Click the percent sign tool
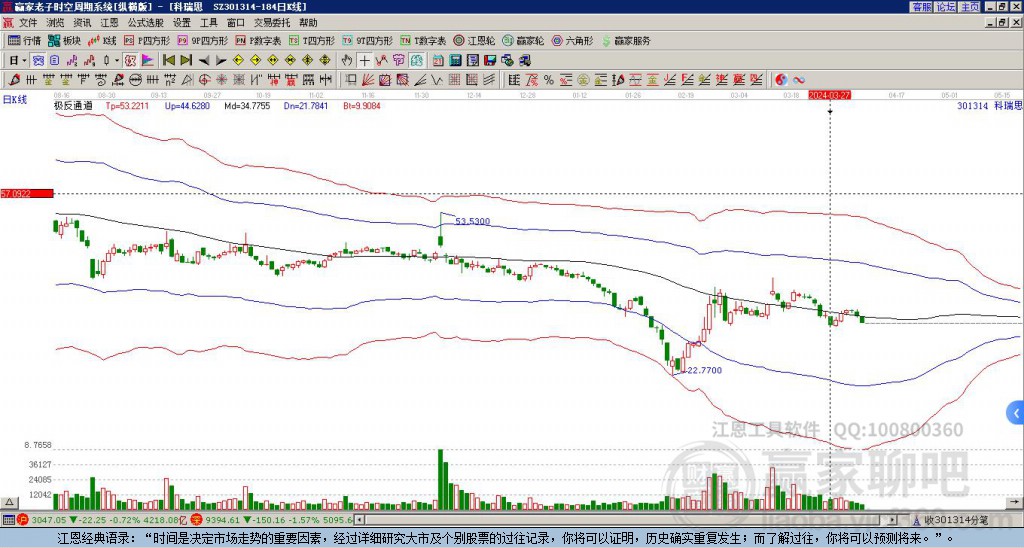Viewport: 1024px width, 548px height. coord(549,80)
